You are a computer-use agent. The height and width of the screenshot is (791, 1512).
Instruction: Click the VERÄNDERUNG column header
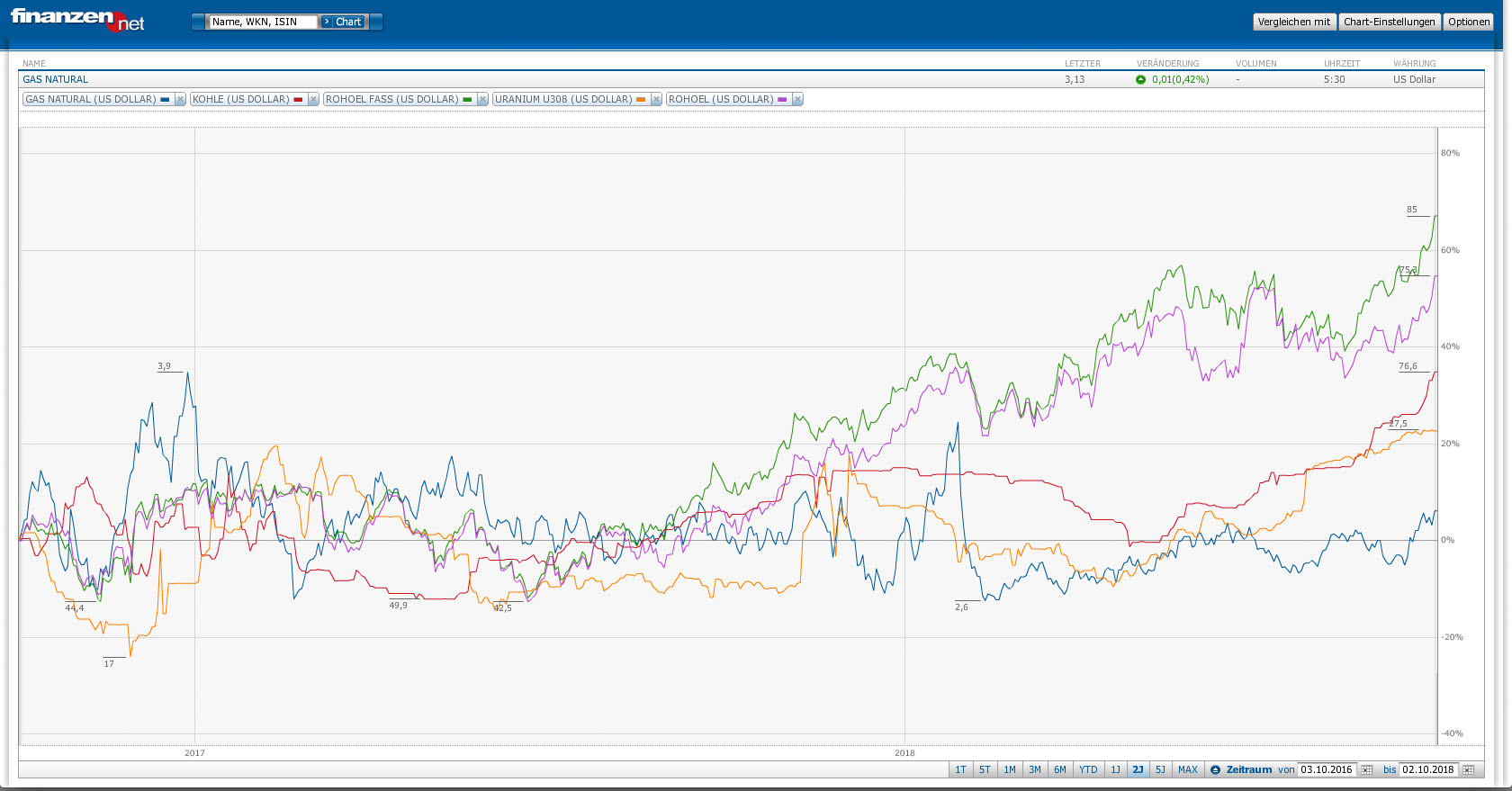[1168, 64]
